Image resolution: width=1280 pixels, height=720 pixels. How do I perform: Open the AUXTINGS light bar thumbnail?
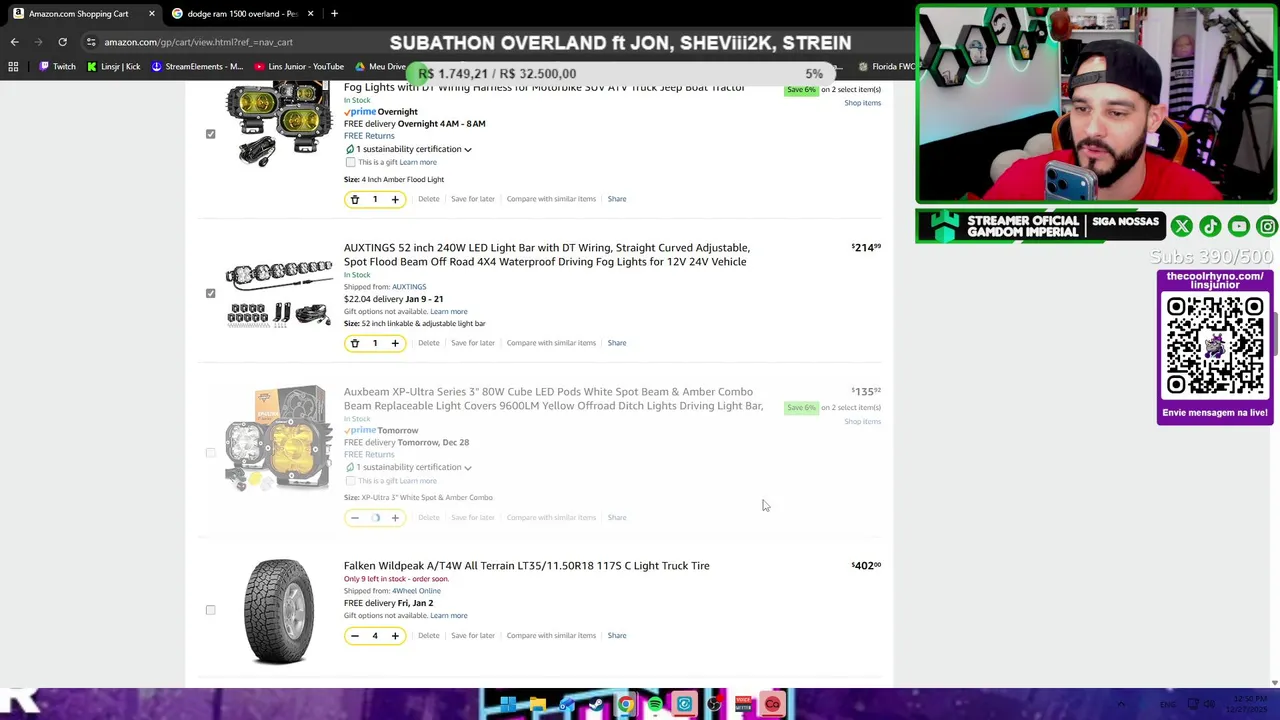tap(279, 294)
